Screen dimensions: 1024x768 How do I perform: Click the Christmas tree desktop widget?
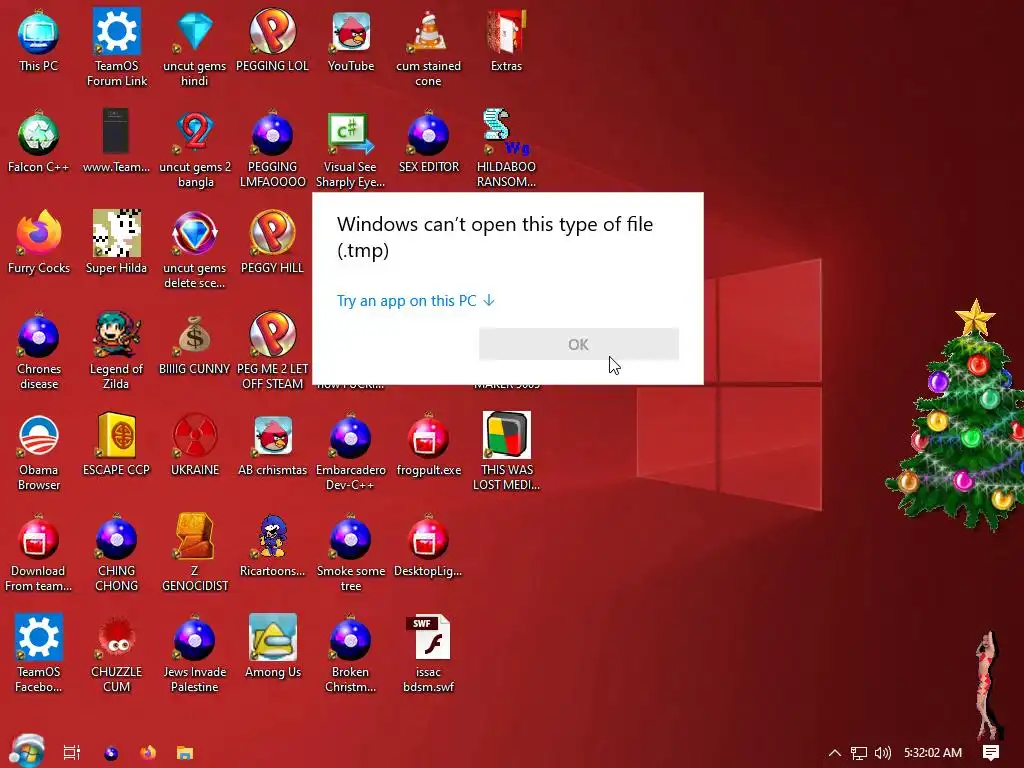(956, 415)
